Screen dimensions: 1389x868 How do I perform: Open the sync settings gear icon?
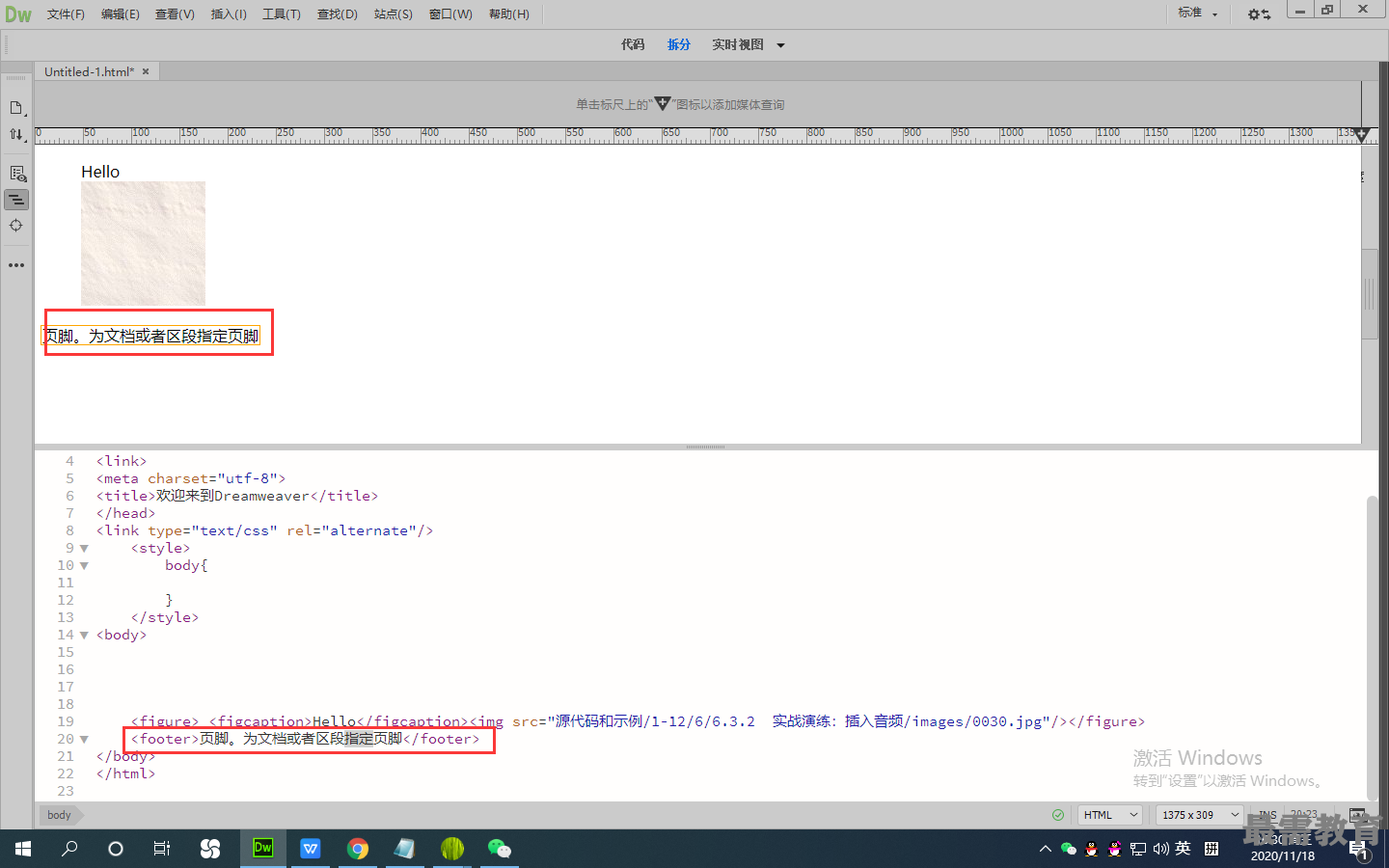point(1259,14)
